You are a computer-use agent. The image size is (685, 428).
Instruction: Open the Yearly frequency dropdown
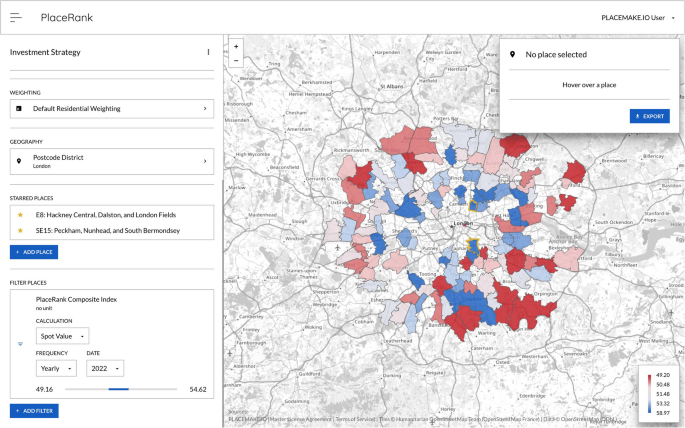point(55,368)
